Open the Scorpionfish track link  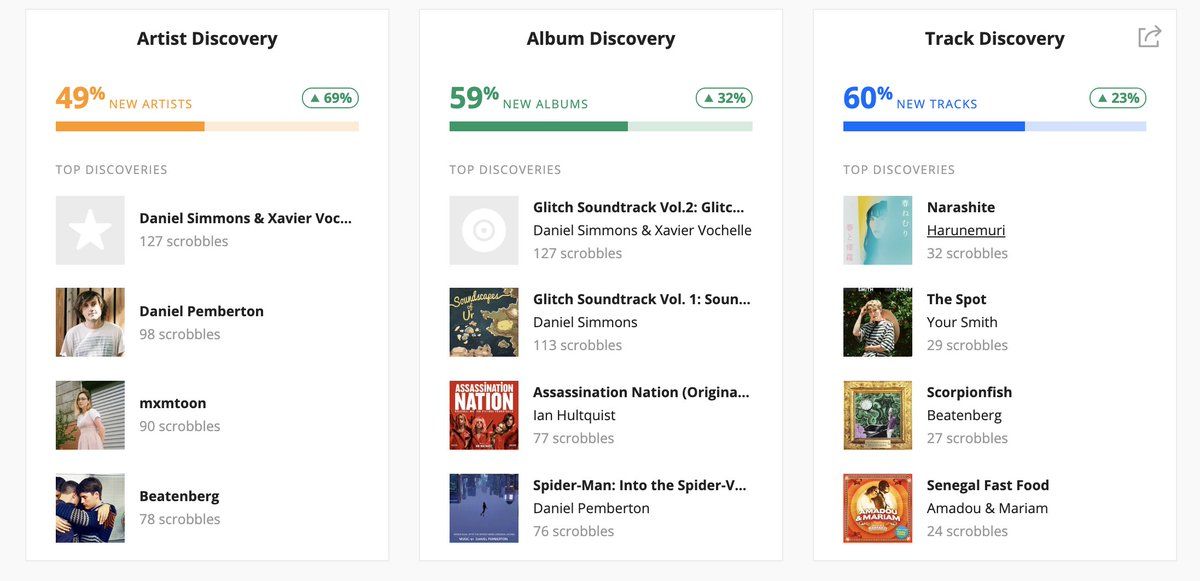click(969, 392)
